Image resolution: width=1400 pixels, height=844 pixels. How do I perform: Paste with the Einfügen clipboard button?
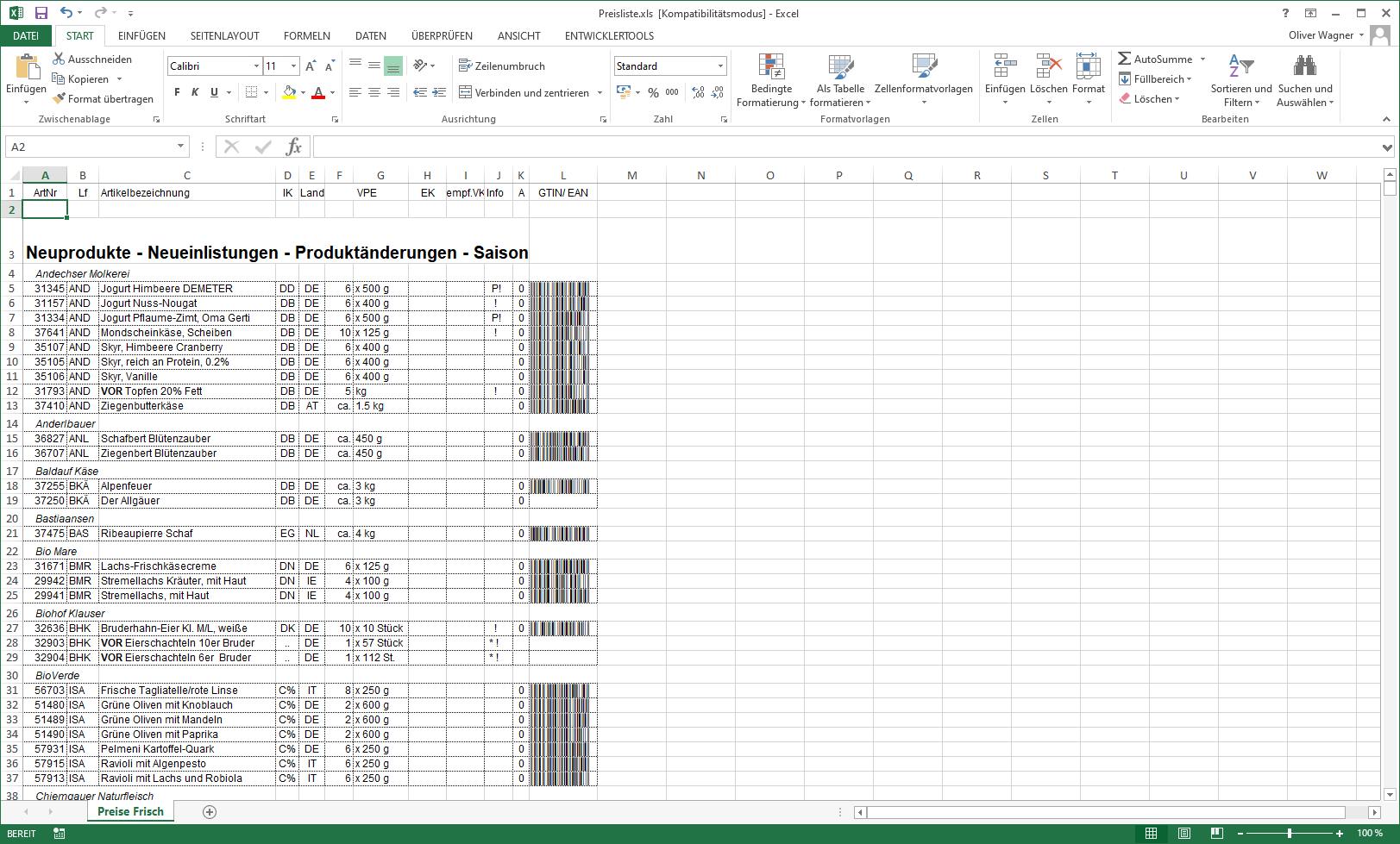pyautogui.click(x=26, y=78)
